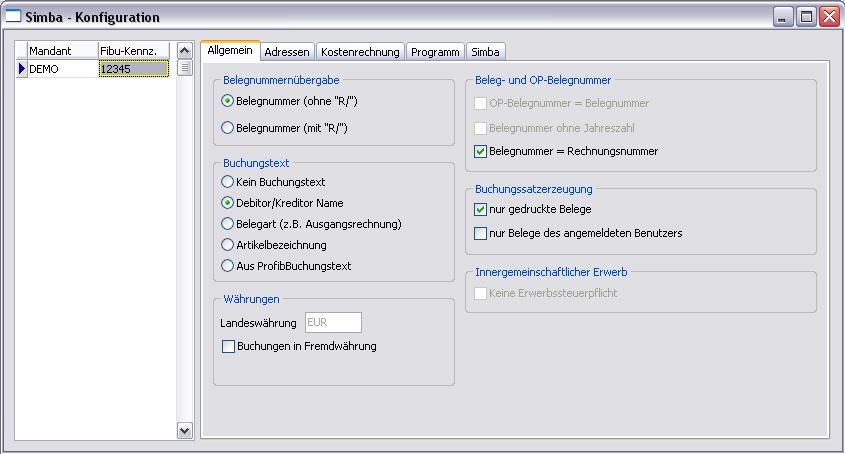Go to the Programm tab
Image resolution: width=845 pixels, height=454 pixels.
click(435, 52)
